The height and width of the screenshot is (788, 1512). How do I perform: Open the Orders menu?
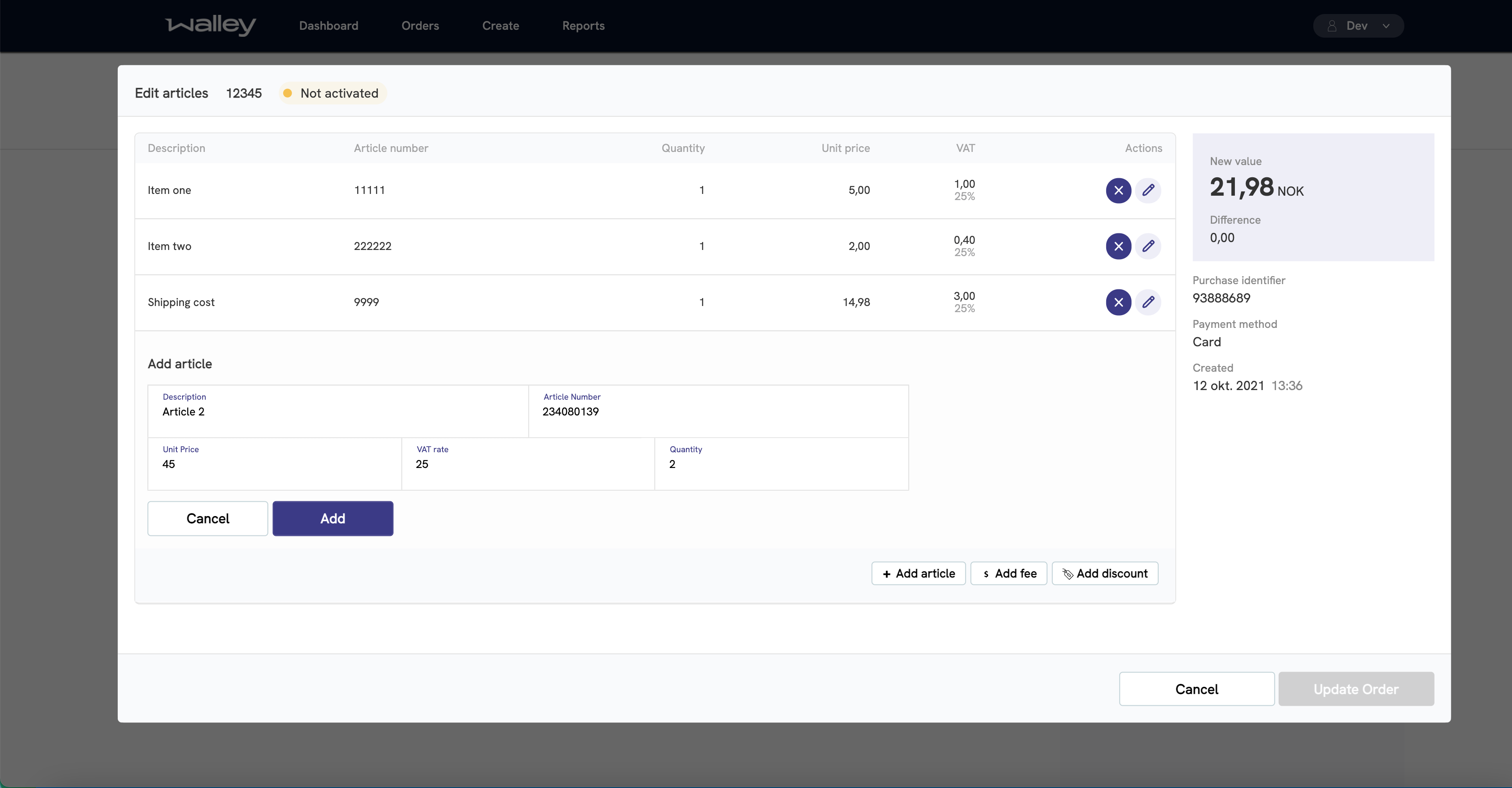pos(420,26)
